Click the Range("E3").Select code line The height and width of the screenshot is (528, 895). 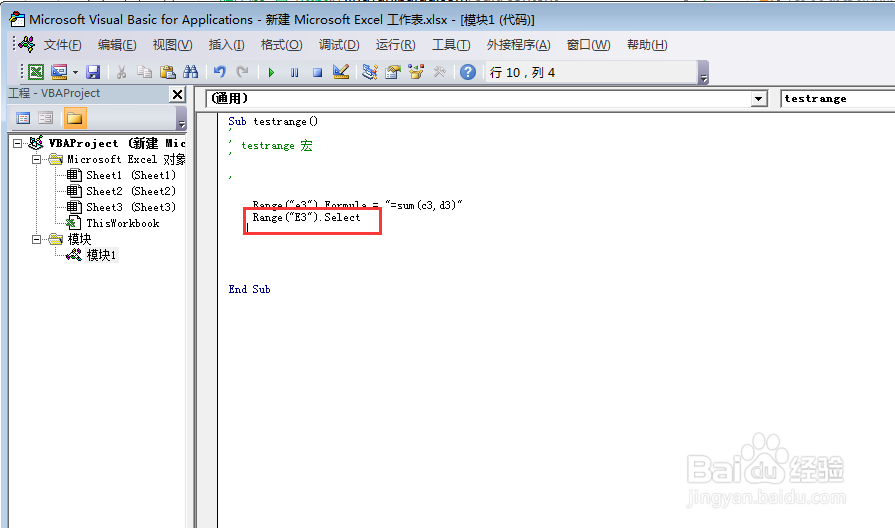[x=307, y=217]
